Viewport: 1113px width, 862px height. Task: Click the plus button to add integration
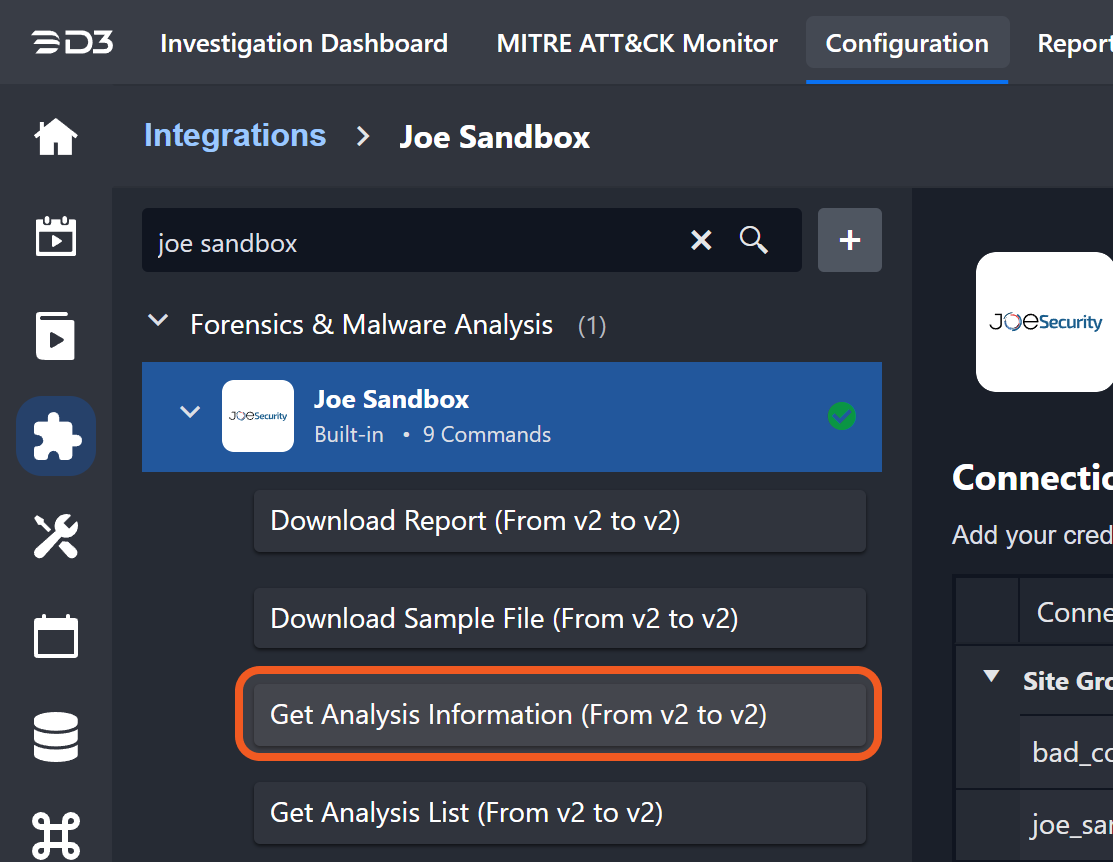(850, 240)
